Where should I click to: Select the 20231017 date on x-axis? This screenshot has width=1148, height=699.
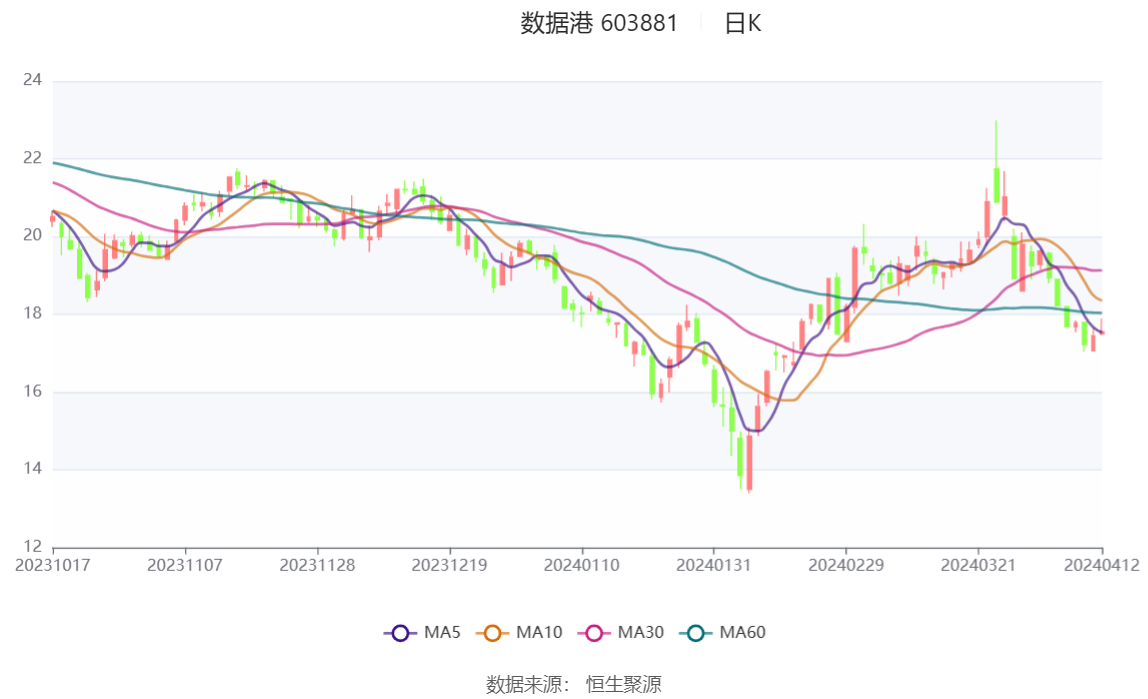point(53,565)
